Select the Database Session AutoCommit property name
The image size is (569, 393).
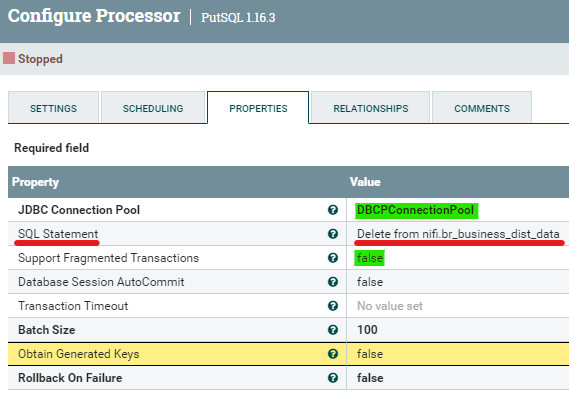[x=101, y=282]
